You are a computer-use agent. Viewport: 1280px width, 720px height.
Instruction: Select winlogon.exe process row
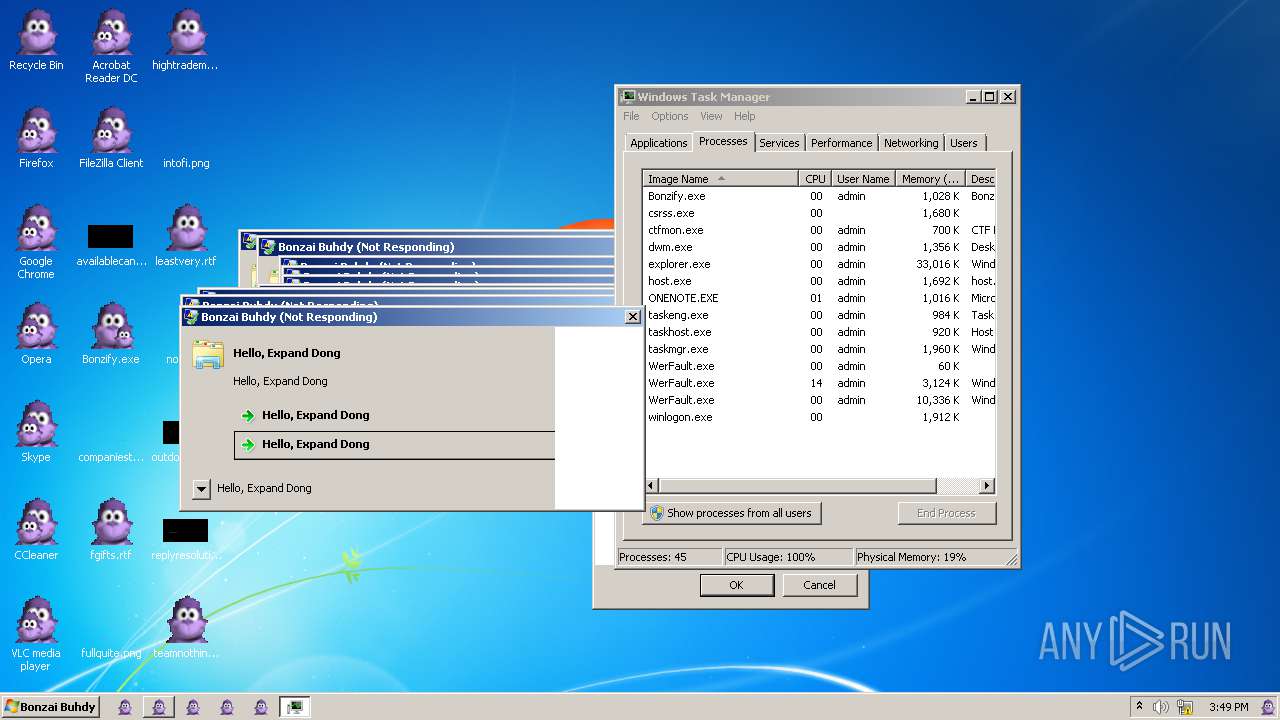pos(819,417)
